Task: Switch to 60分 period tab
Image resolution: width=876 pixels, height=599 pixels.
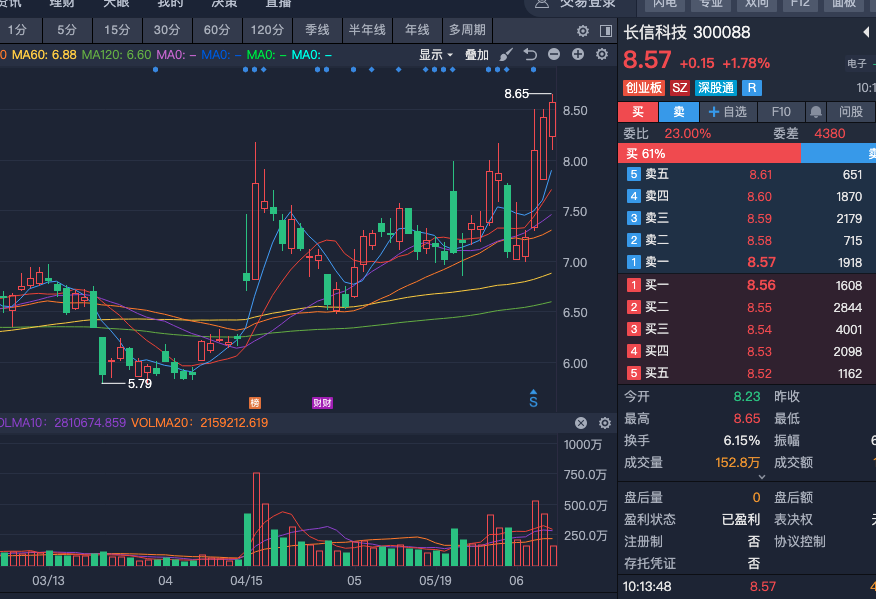Action: 217,30
